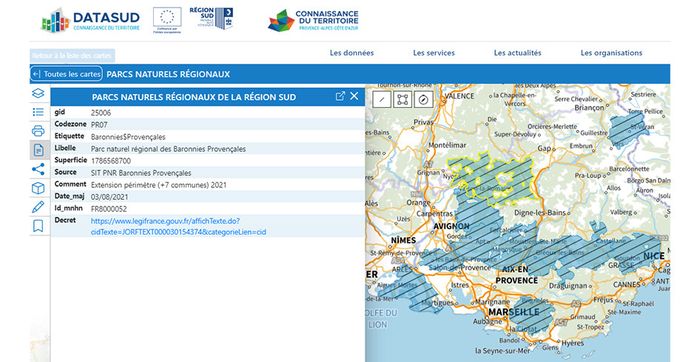Click the Source value SIT PNR Baronnies Provençales
Viewport: 700px width, 362px height.
(x=141, y=173)
